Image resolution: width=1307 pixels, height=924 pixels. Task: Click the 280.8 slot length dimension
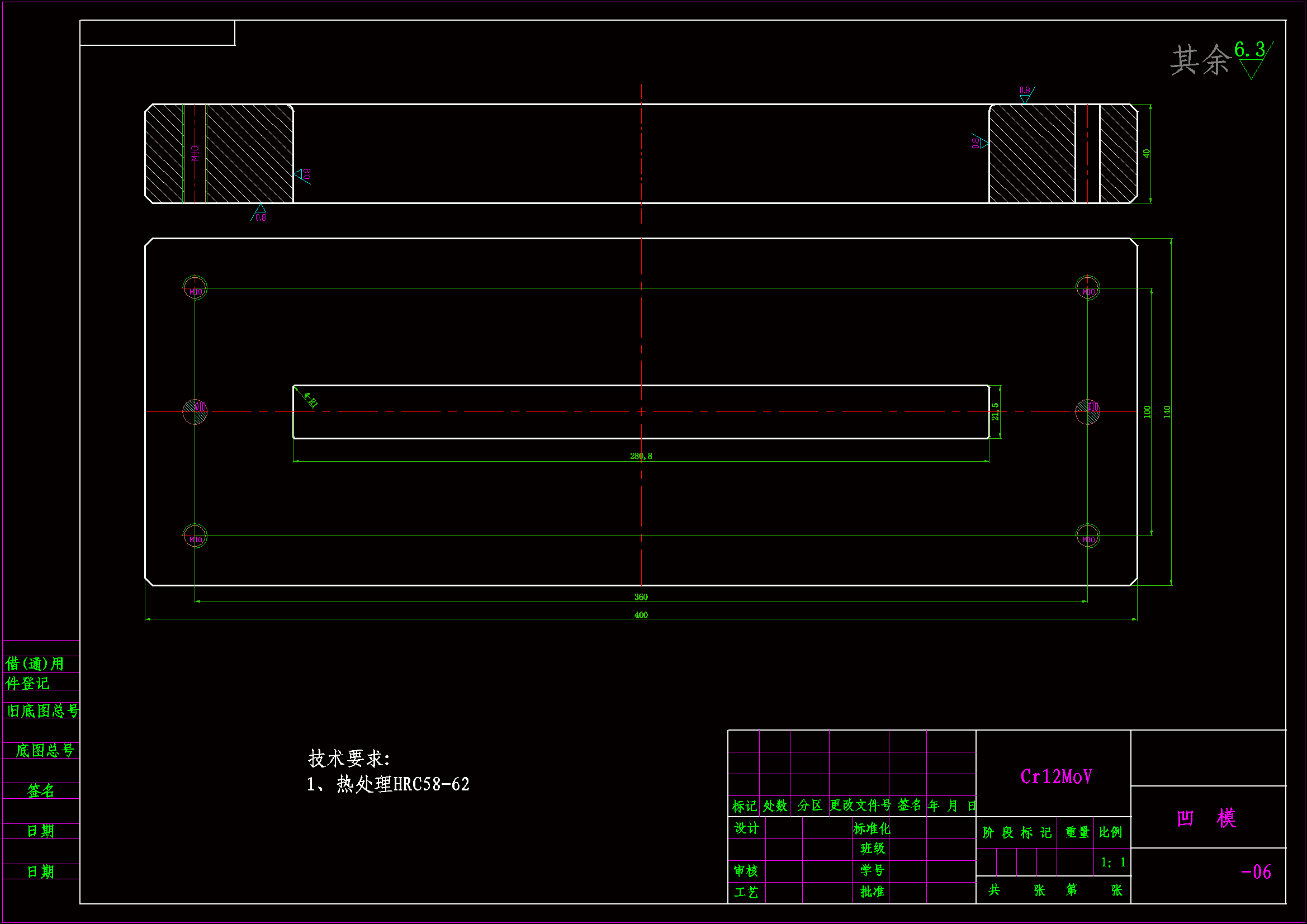(641, 456)
